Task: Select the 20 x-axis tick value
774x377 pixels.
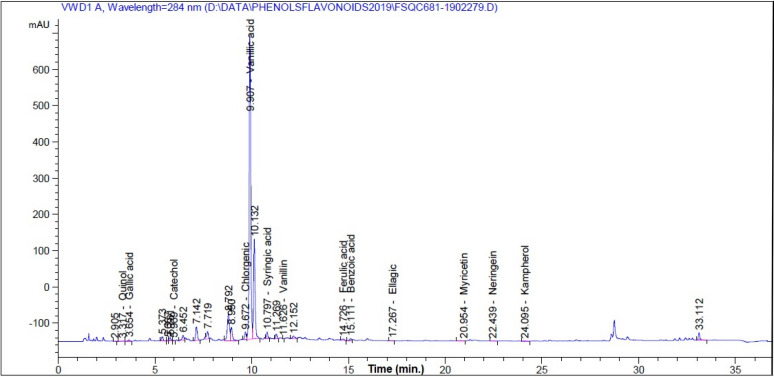Action: pos(445,369)
